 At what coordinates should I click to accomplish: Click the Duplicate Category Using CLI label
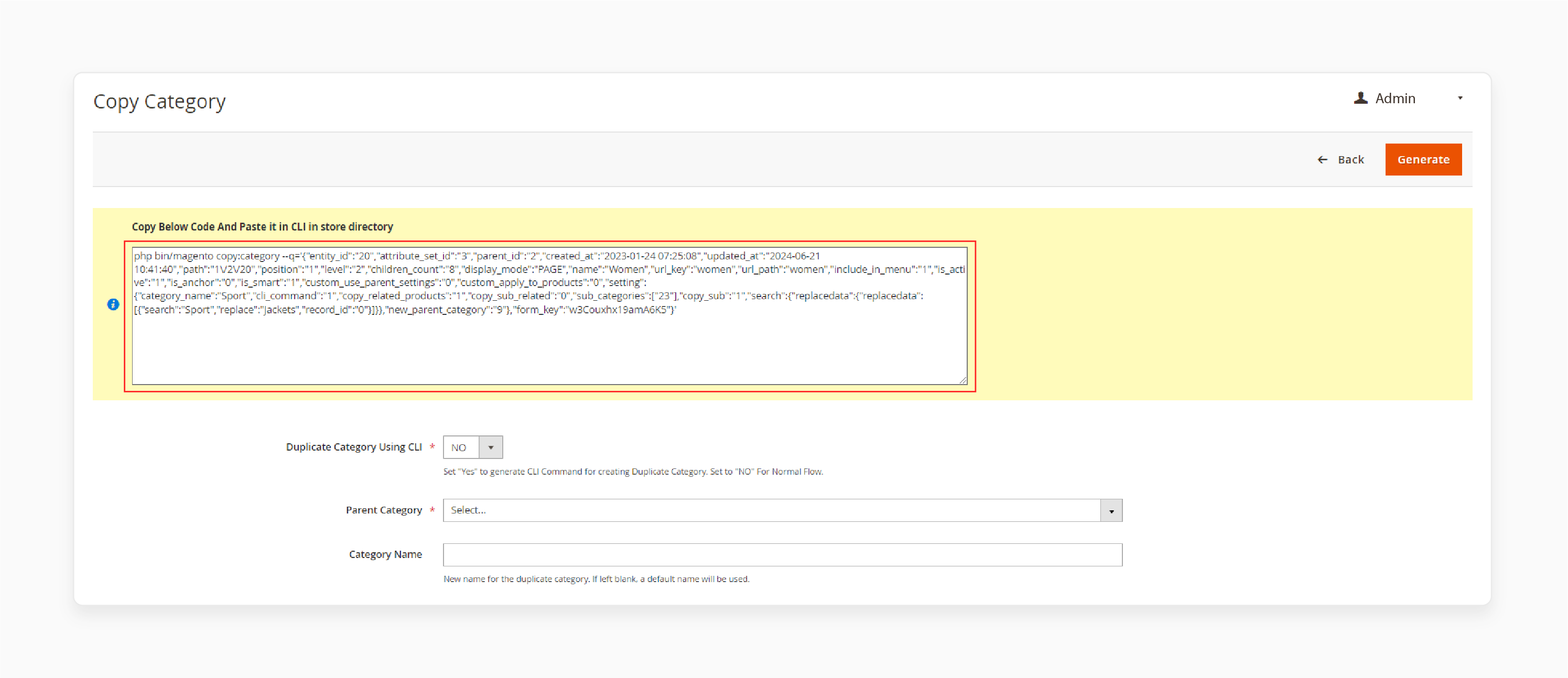(x=354, y=447)
